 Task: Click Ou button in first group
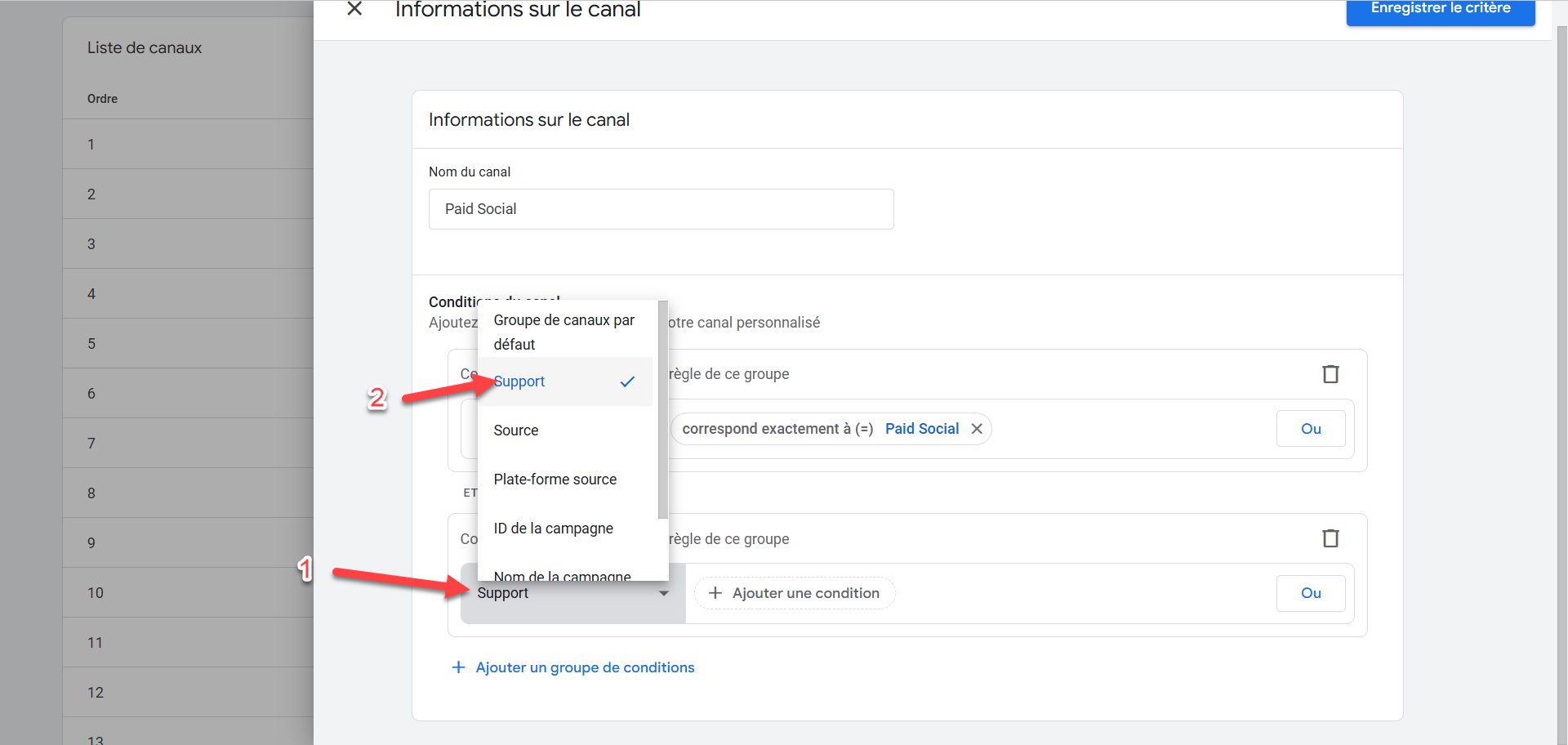(x=1311, y=429)
